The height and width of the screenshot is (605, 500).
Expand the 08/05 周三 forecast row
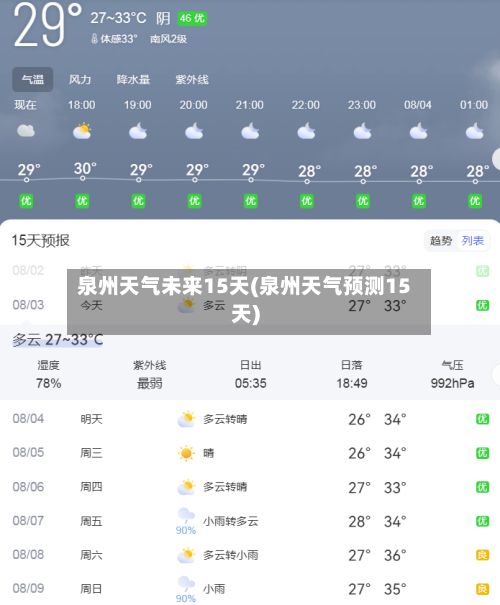(250, 453)
